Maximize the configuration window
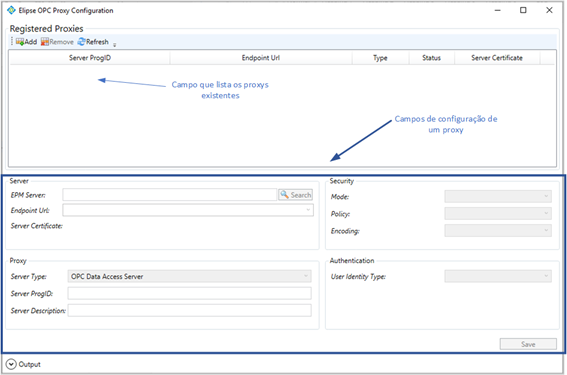 [523, 10]
